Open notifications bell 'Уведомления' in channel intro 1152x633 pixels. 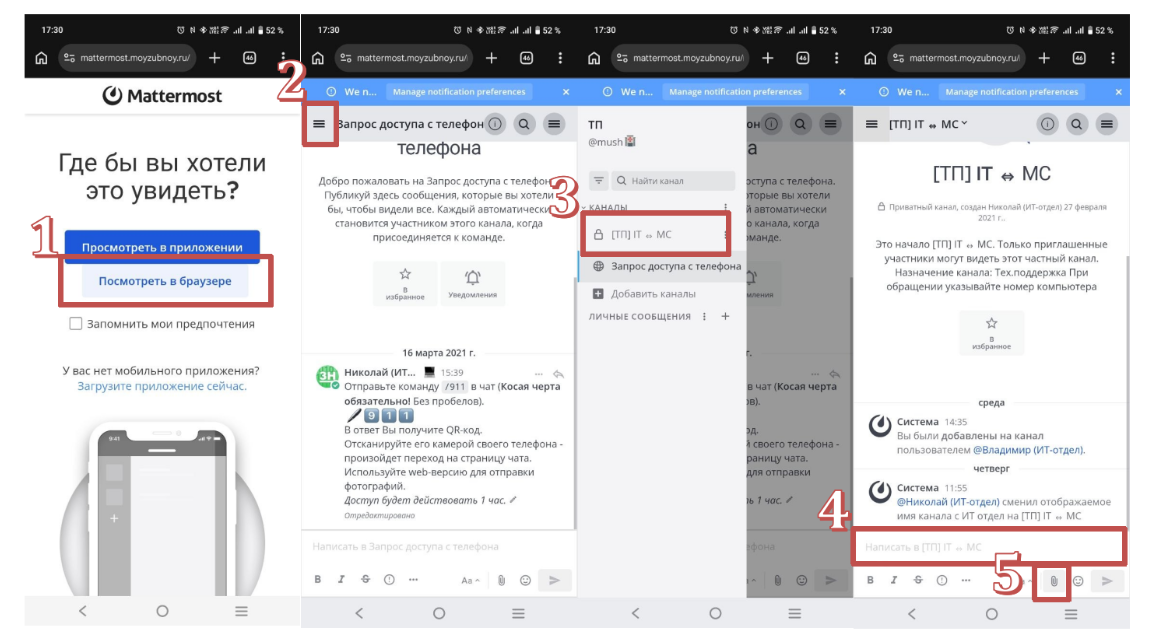click(x=472, y=282)
